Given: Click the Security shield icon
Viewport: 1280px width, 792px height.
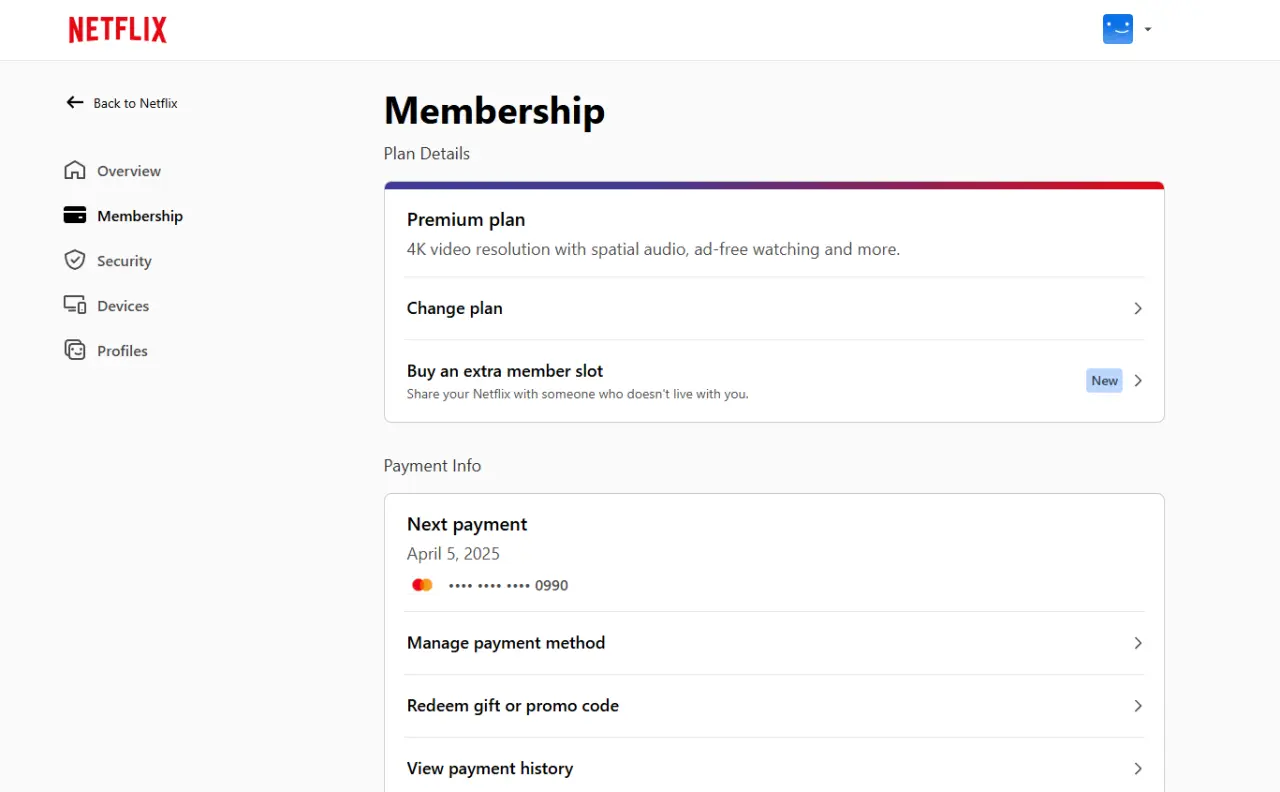Looking at the screenshot, I should pyautogui.click(x=75, y=260).
